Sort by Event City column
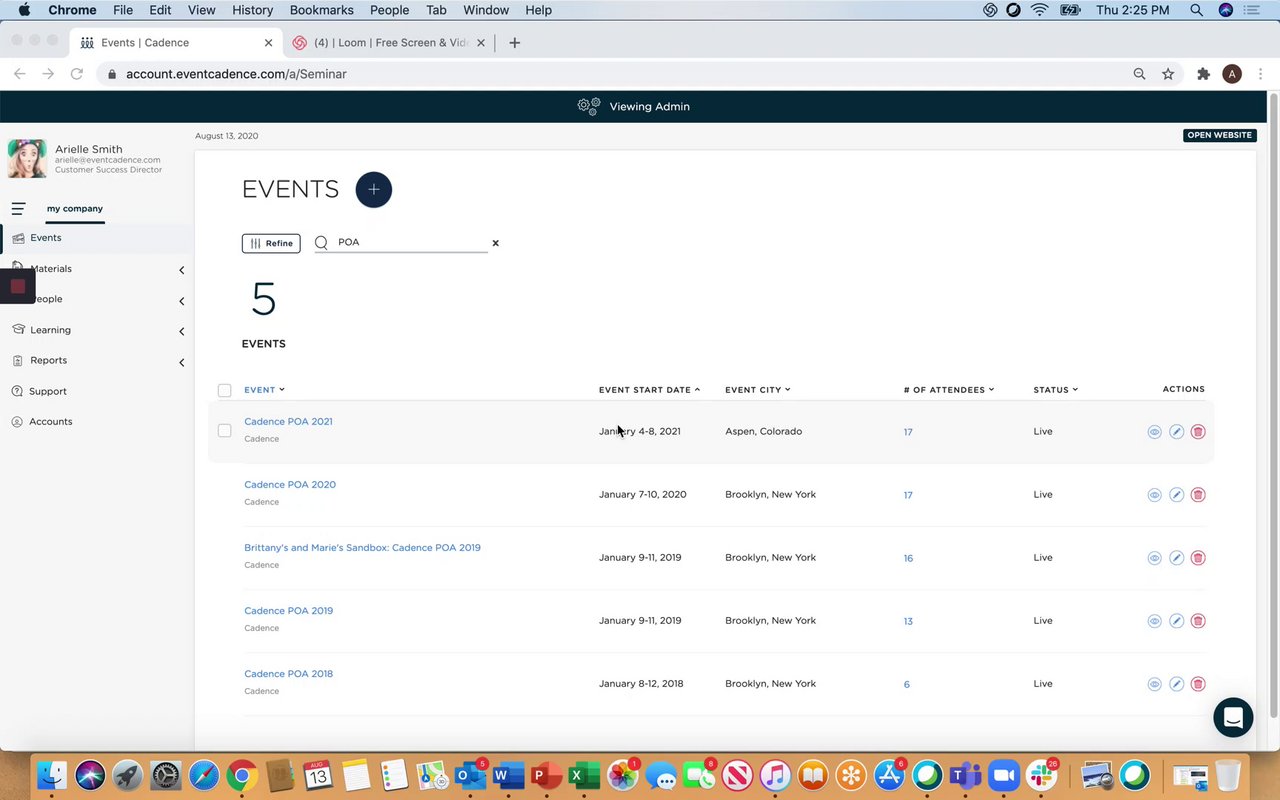The height and width of the screenshot is (800, 1280). pyautogui.click(x=757, y=390)
